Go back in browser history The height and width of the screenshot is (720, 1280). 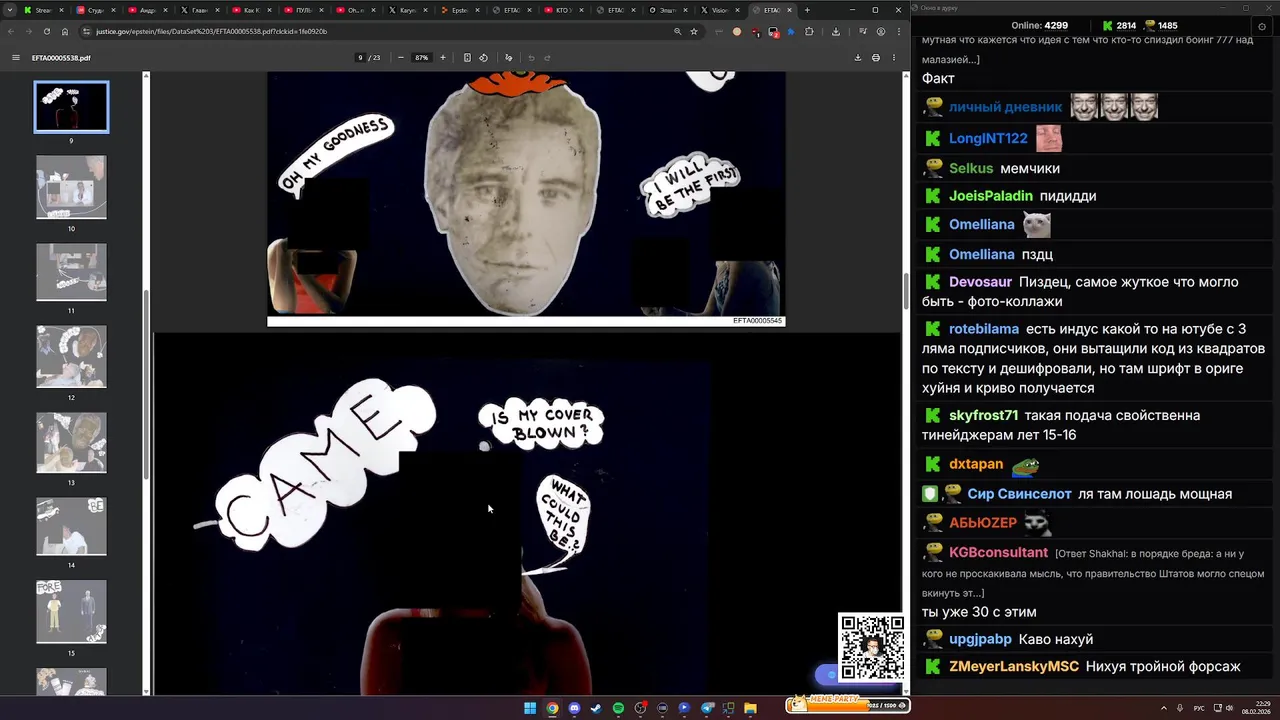pos(11,31)
